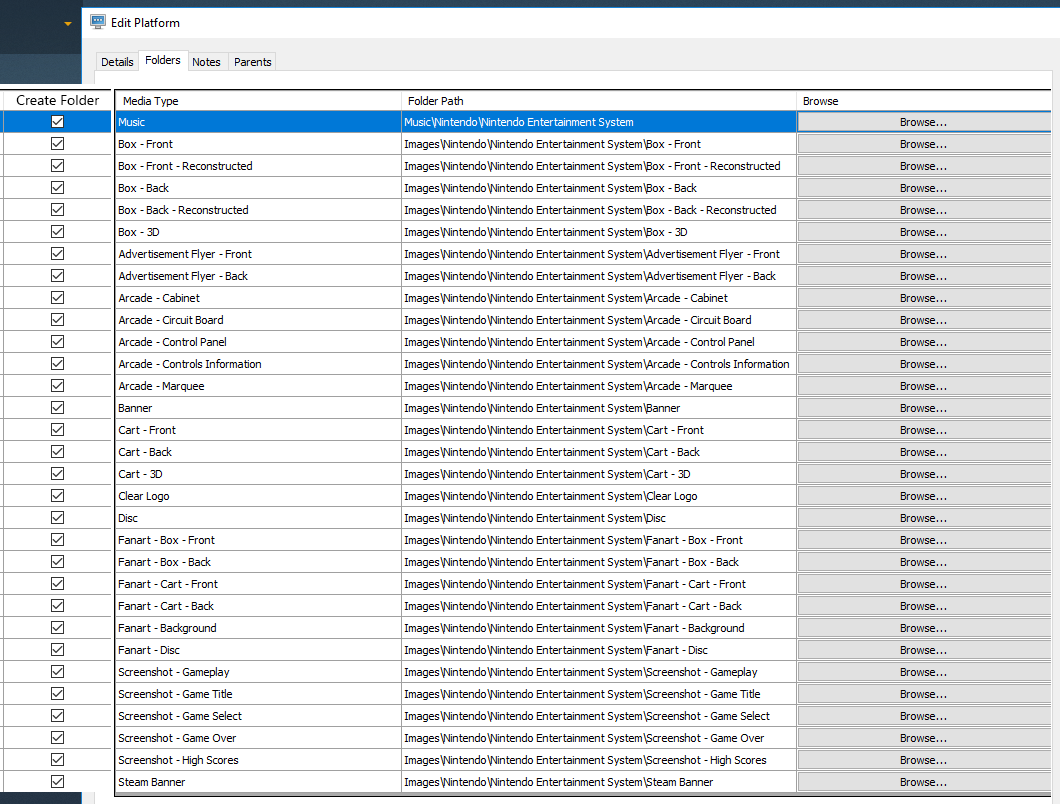Screen dimensions: 1060x804
Task: Toggle Create Folder checkbox for Fanart - Background
Action: tap(57, 628)
